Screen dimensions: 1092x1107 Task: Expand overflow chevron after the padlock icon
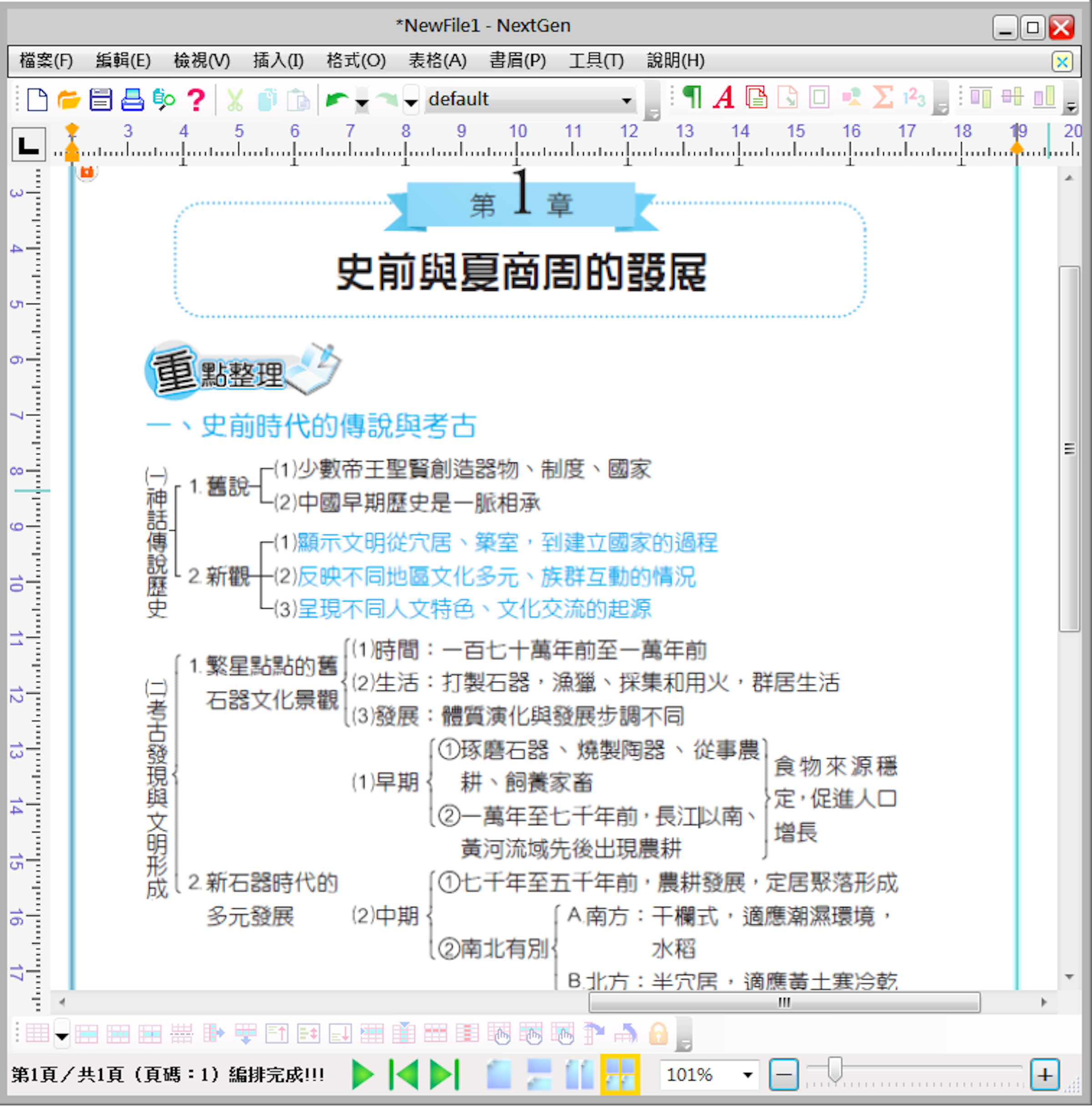click(x=684, y=1035)
